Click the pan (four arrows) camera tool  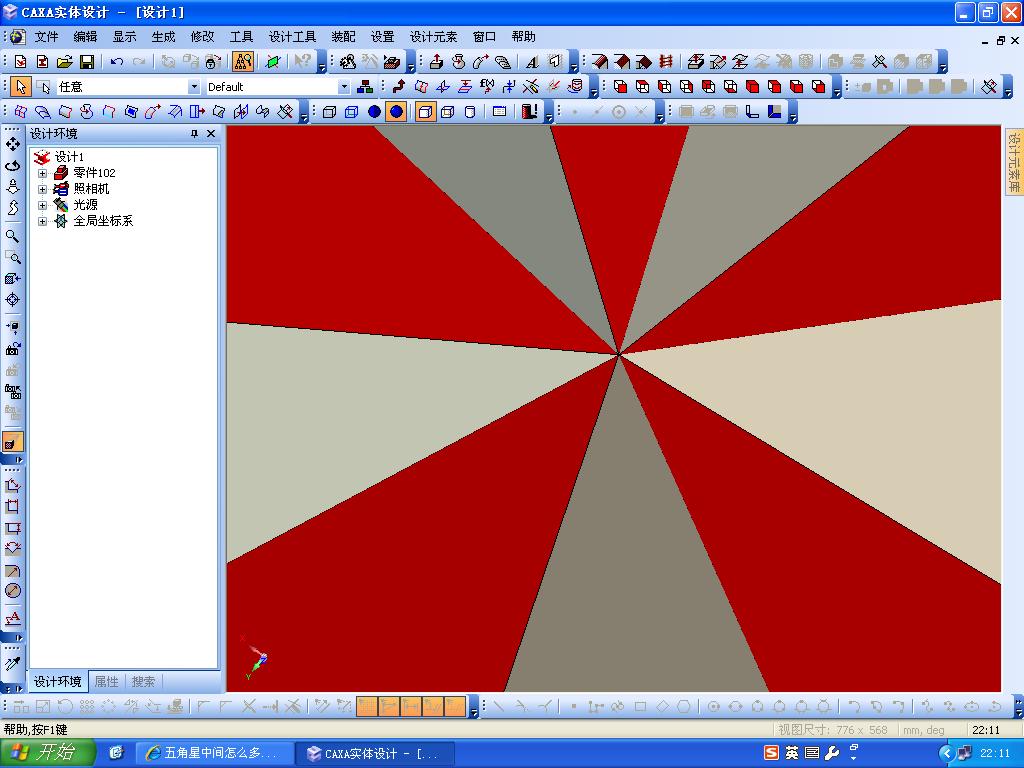click(x=12, y=144)
